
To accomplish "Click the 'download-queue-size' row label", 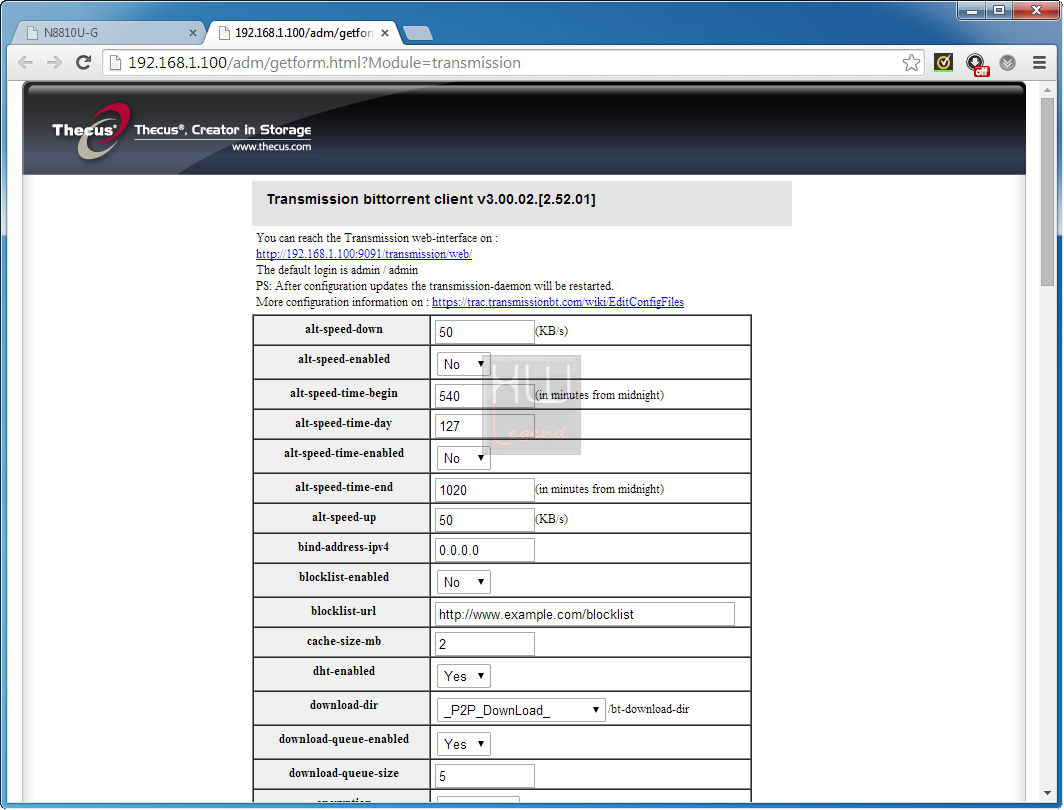I will pos(343,773).
